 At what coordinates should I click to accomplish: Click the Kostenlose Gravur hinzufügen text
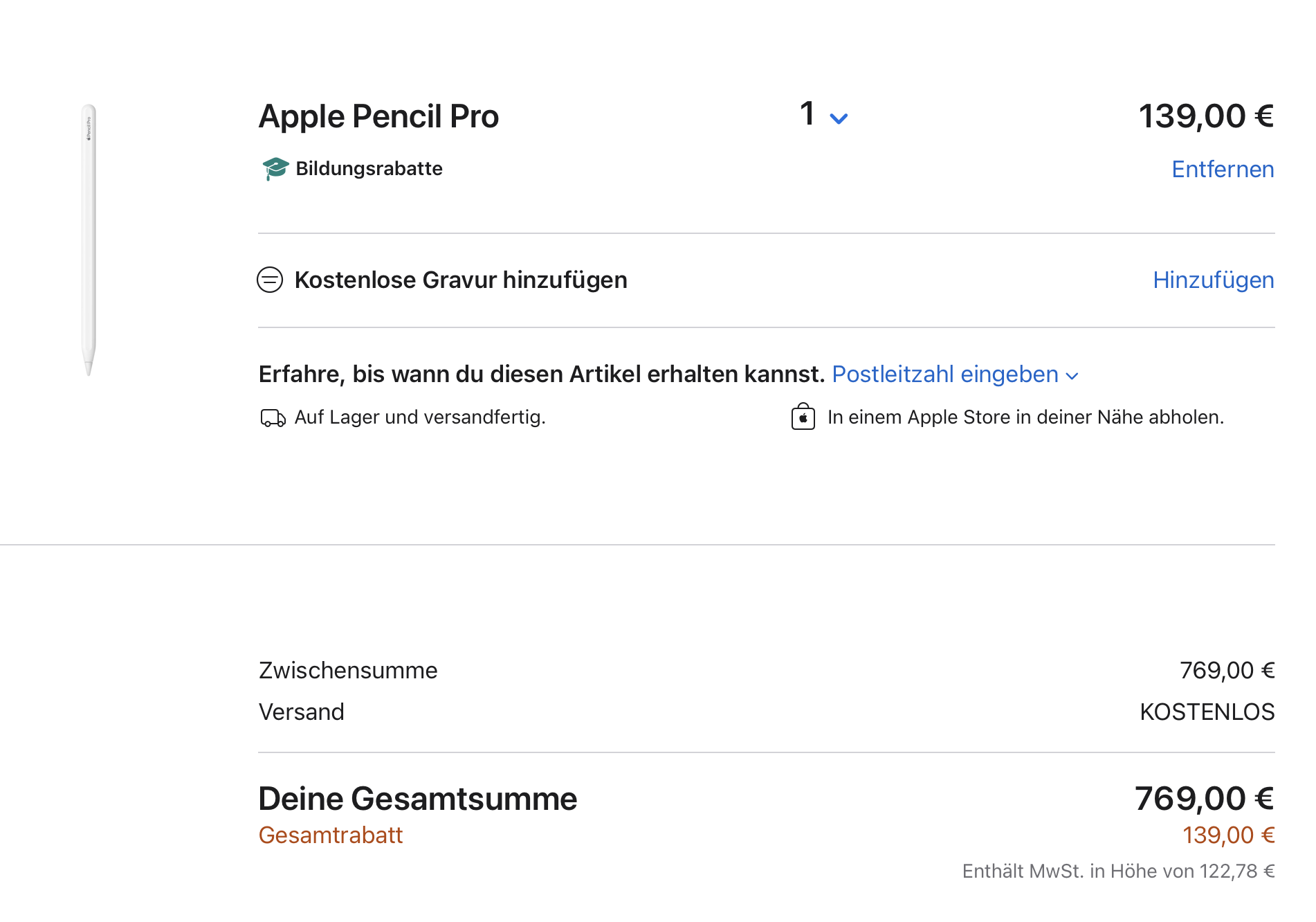pos(461,280)
